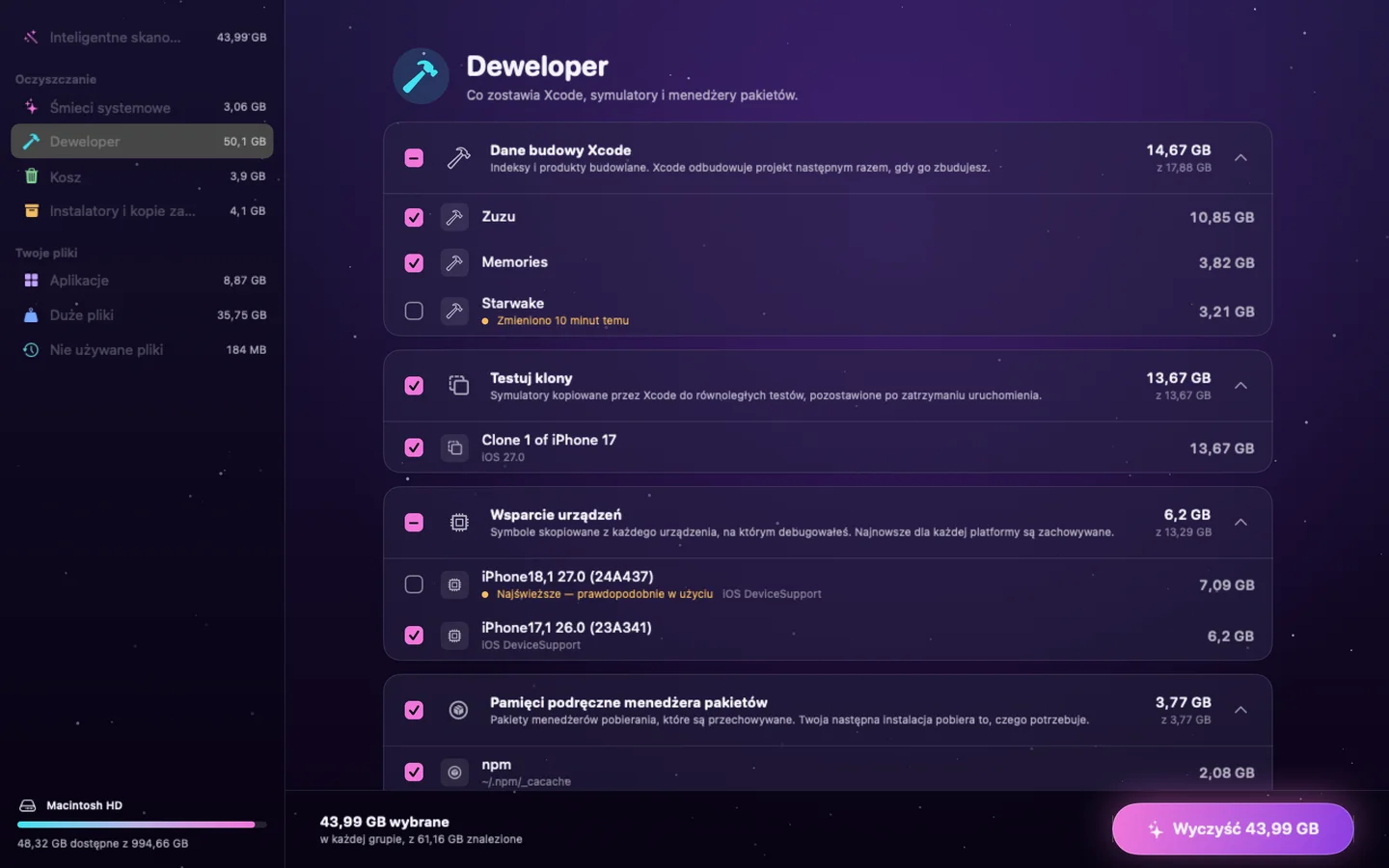The height and width of the screenshot is (868, 1389).
Task: Click the Macintosh HD drive icon
Action: (28, 805)
